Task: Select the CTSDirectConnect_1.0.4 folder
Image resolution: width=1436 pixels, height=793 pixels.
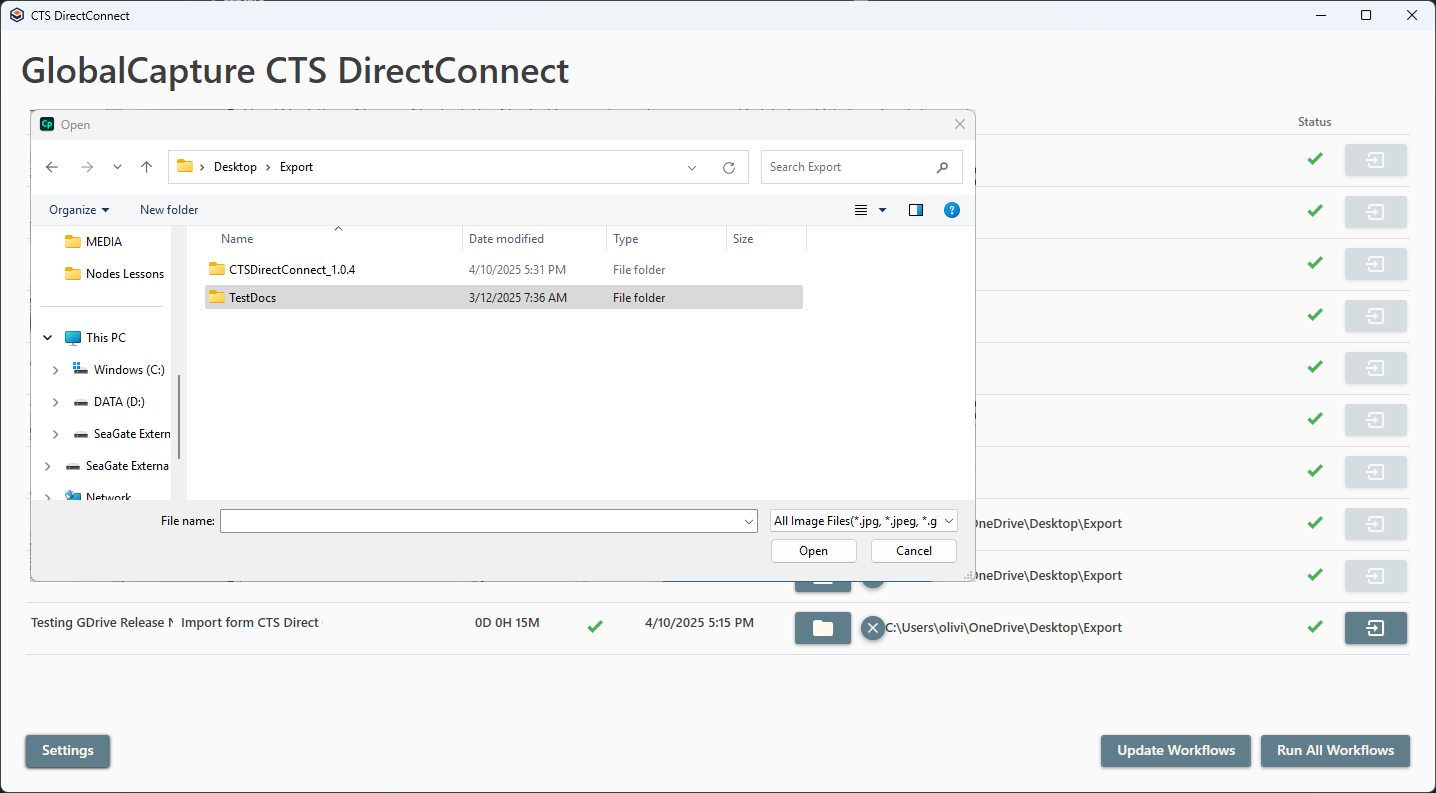Action: coord(291,270)
